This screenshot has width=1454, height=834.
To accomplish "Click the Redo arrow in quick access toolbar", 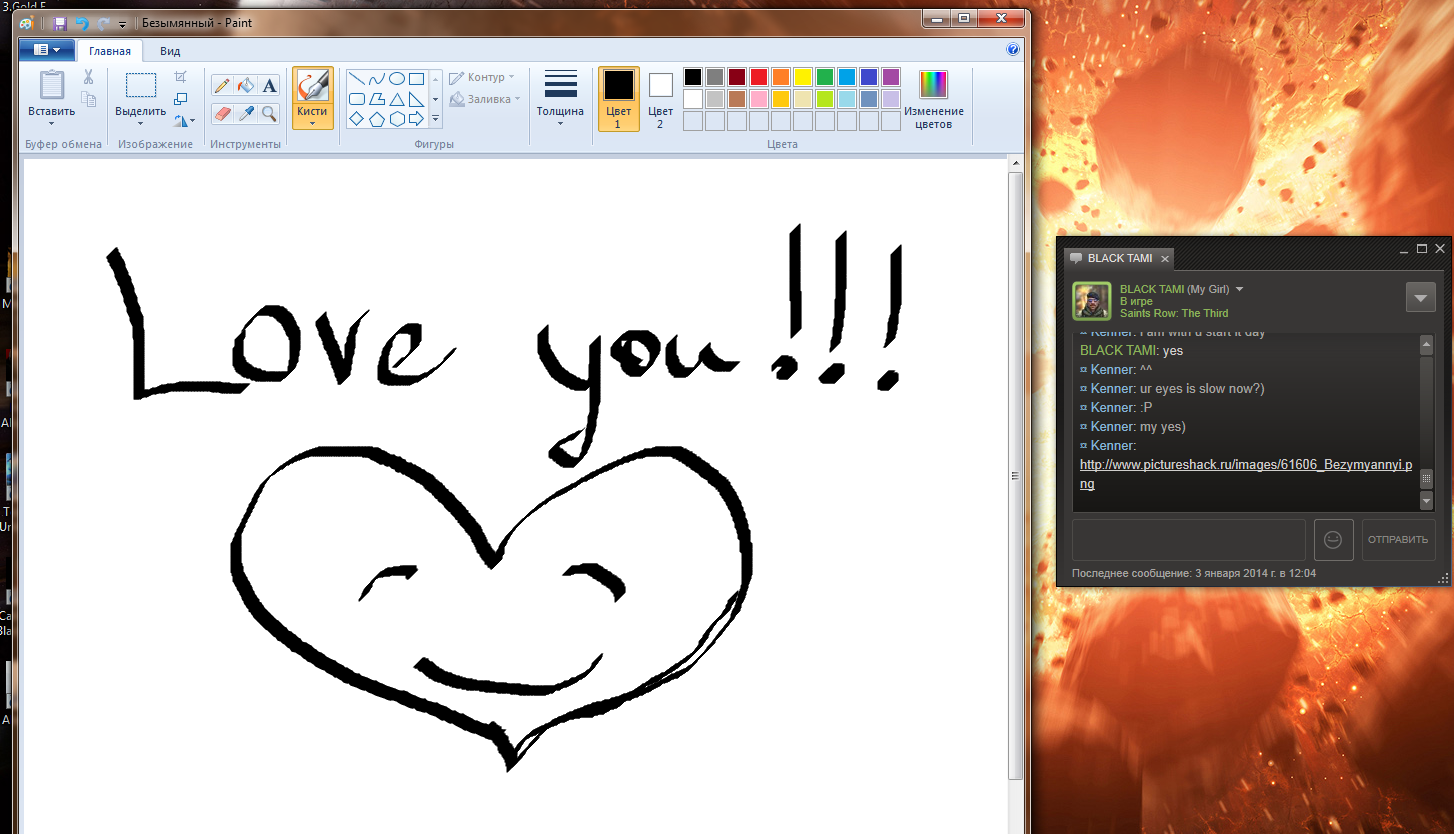I will pos(103,23).
